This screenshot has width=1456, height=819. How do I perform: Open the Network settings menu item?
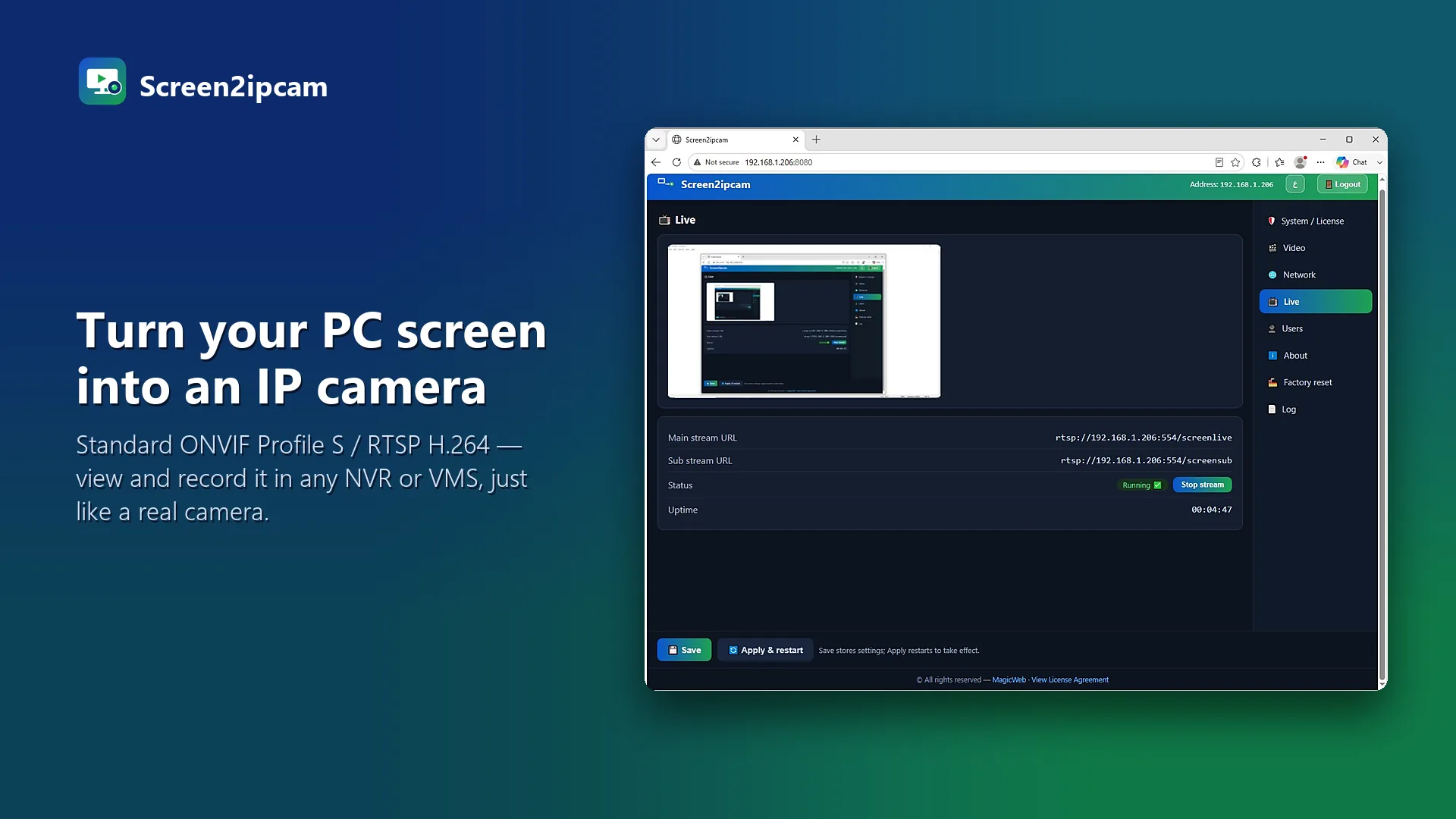coord(1315,275)
